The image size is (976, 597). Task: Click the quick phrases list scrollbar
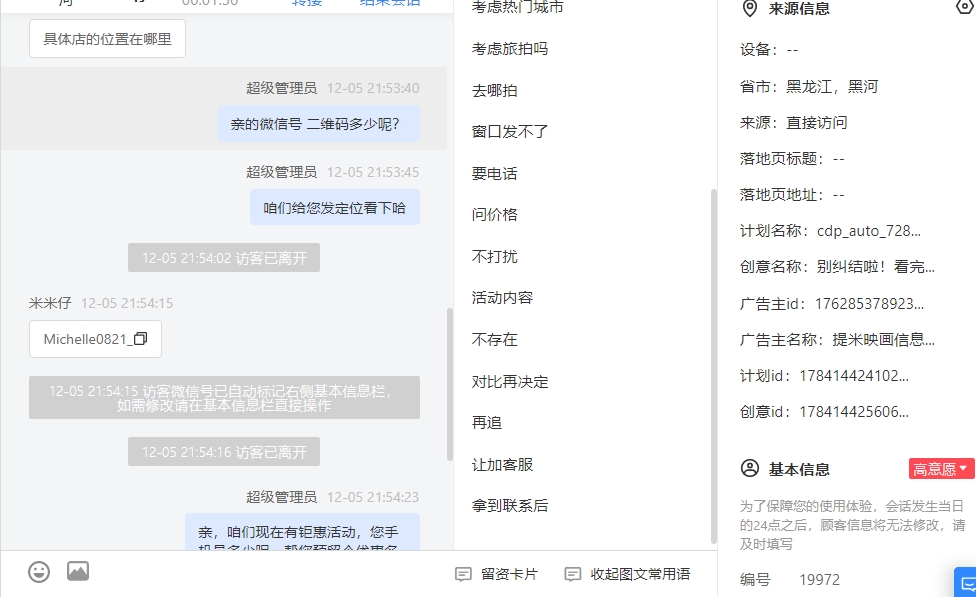[x=713, y=366]
